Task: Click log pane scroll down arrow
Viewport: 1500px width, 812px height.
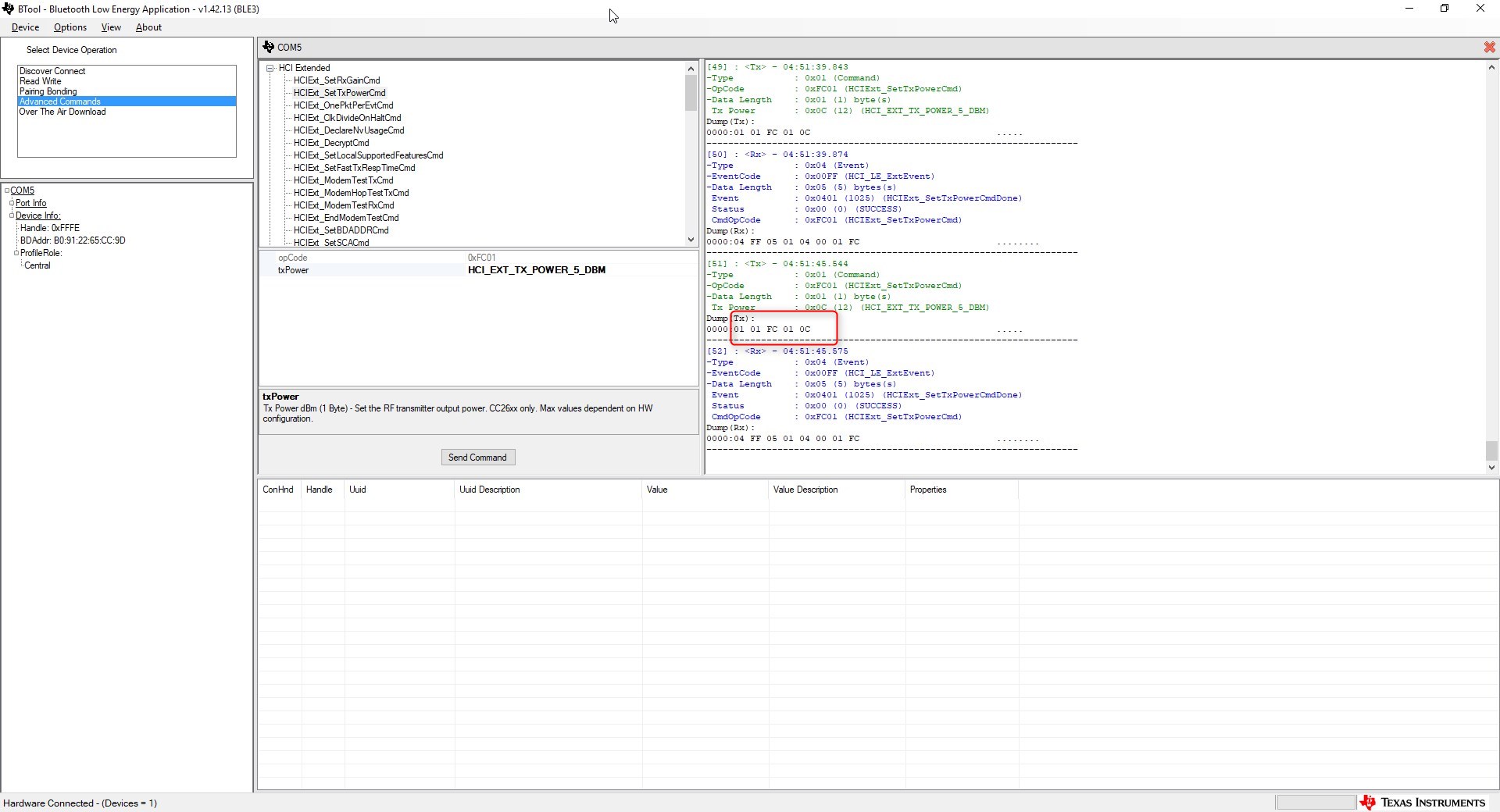Action: 1491,468
